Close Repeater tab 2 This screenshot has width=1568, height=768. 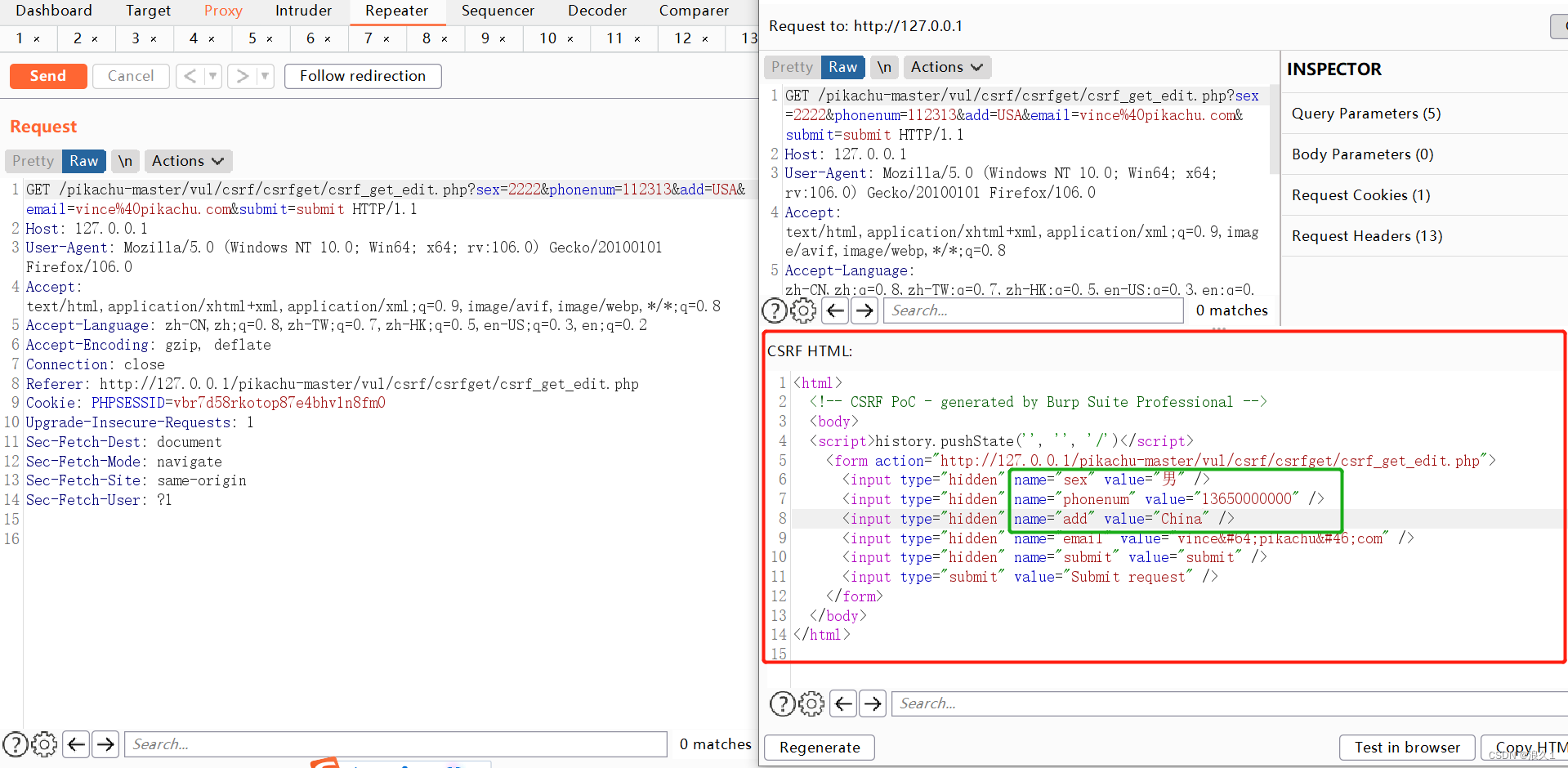(x=95, y=39)
